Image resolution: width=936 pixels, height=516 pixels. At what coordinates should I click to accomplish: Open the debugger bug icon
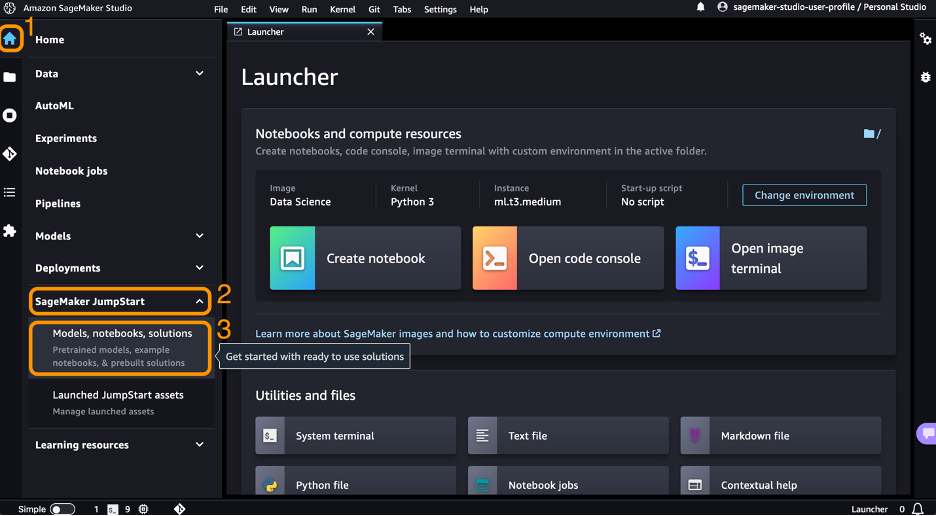coord(925,77)
